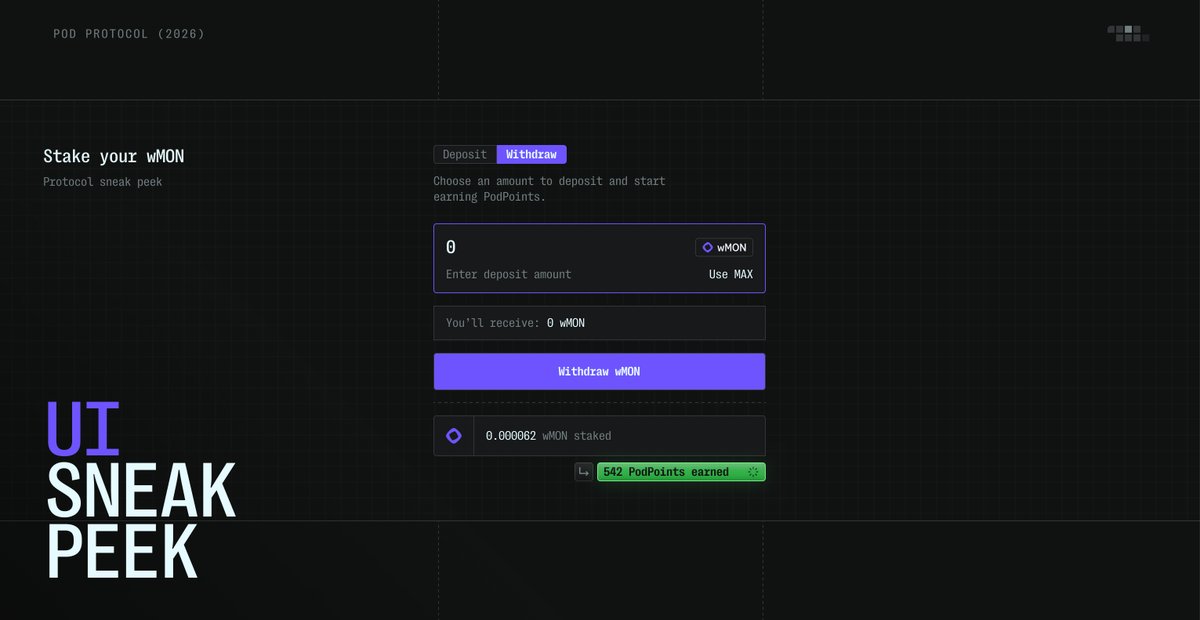Click Use MAX to fill amount

[731, 273]
